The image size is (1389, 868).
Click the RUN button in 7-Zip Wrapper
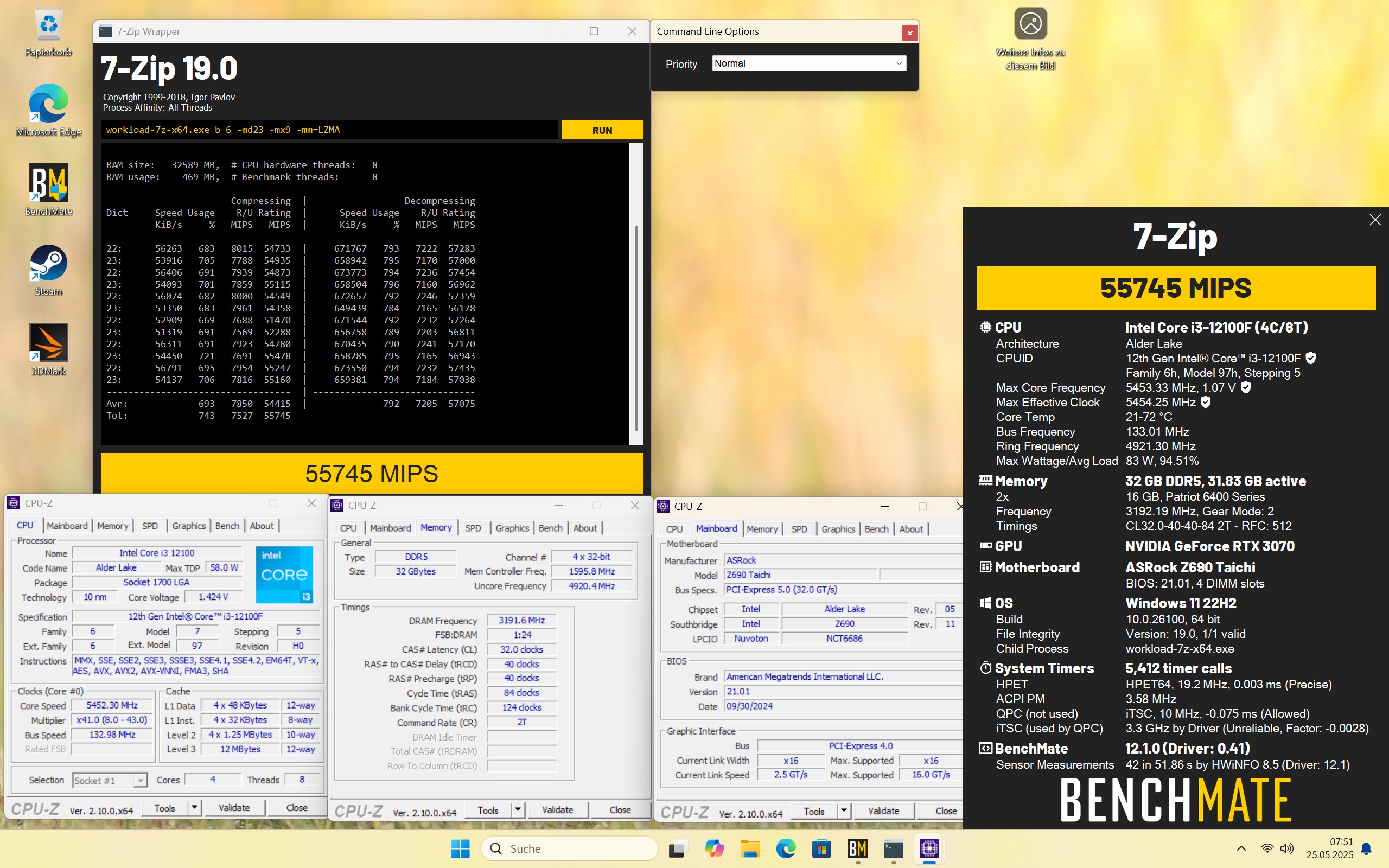[x=602, y=130]
